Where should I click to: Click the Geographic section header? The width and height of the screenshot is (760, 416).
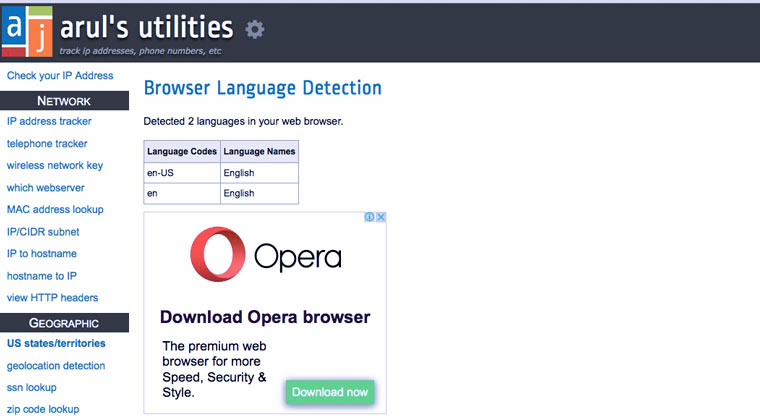64,323
